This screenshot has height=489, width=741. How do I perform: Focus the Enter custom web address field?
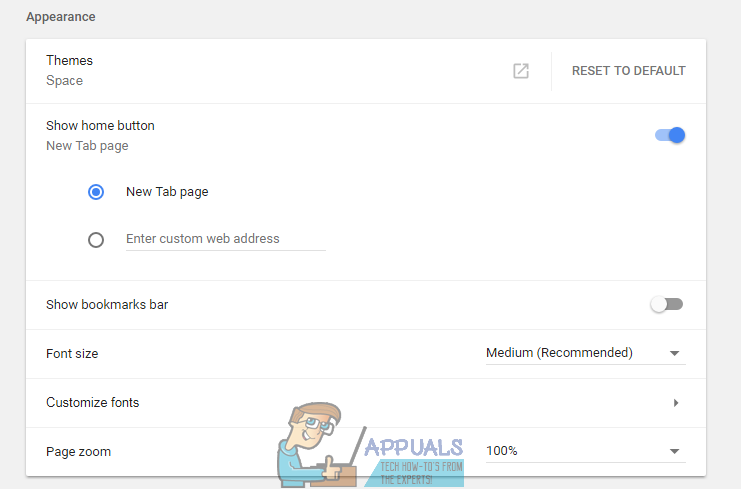pos(225,239)
